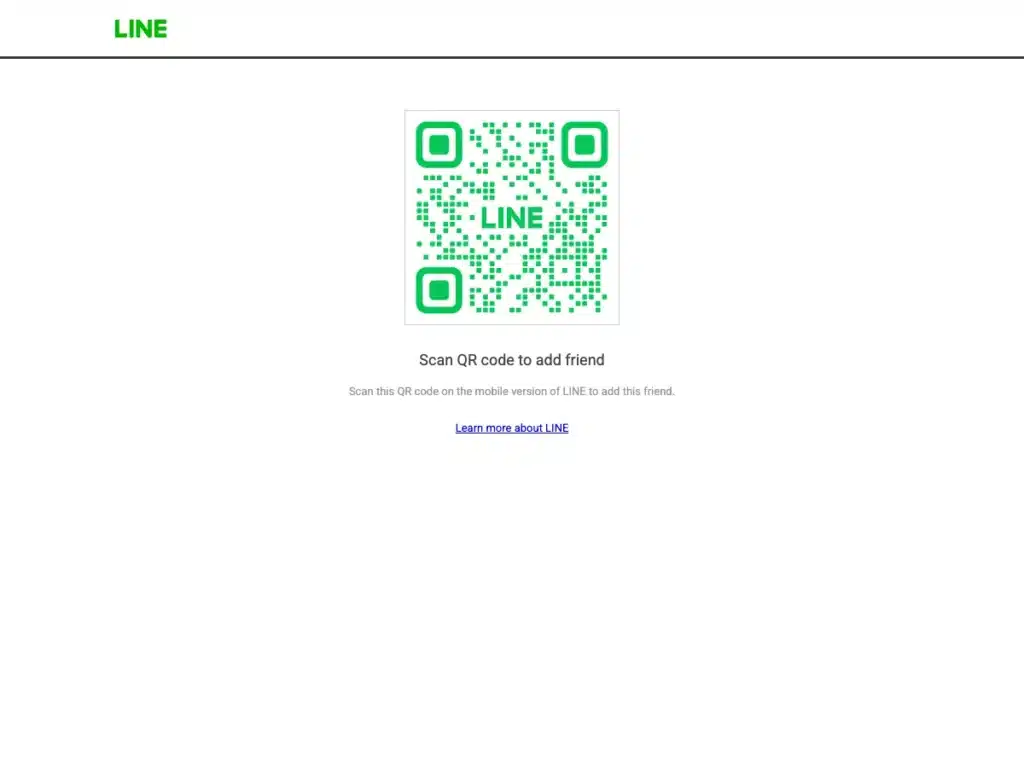Click the word "friend" in the heading
This screenshot has height=768, width=1024.
pos(584,360)
